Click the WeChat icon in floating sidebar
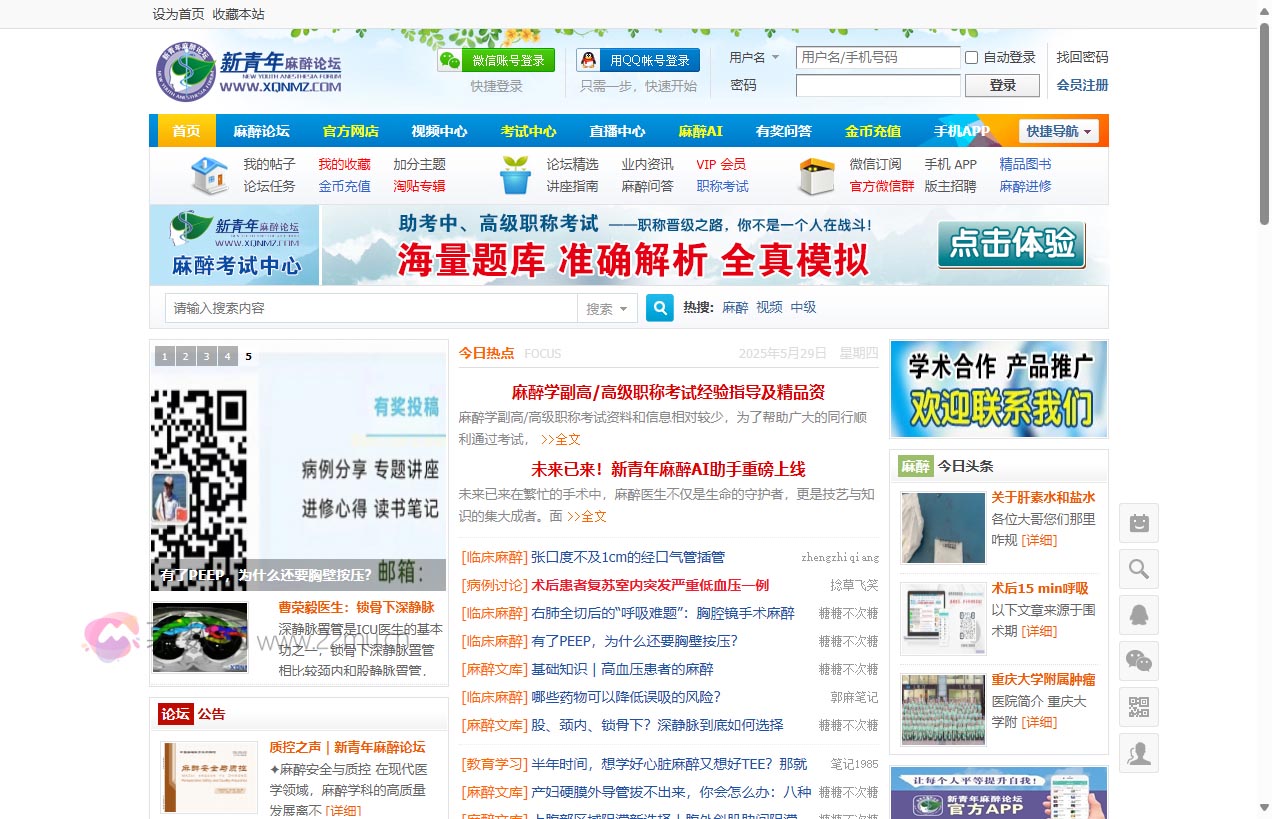The image size is (1272, 819). coord(1138,661)
